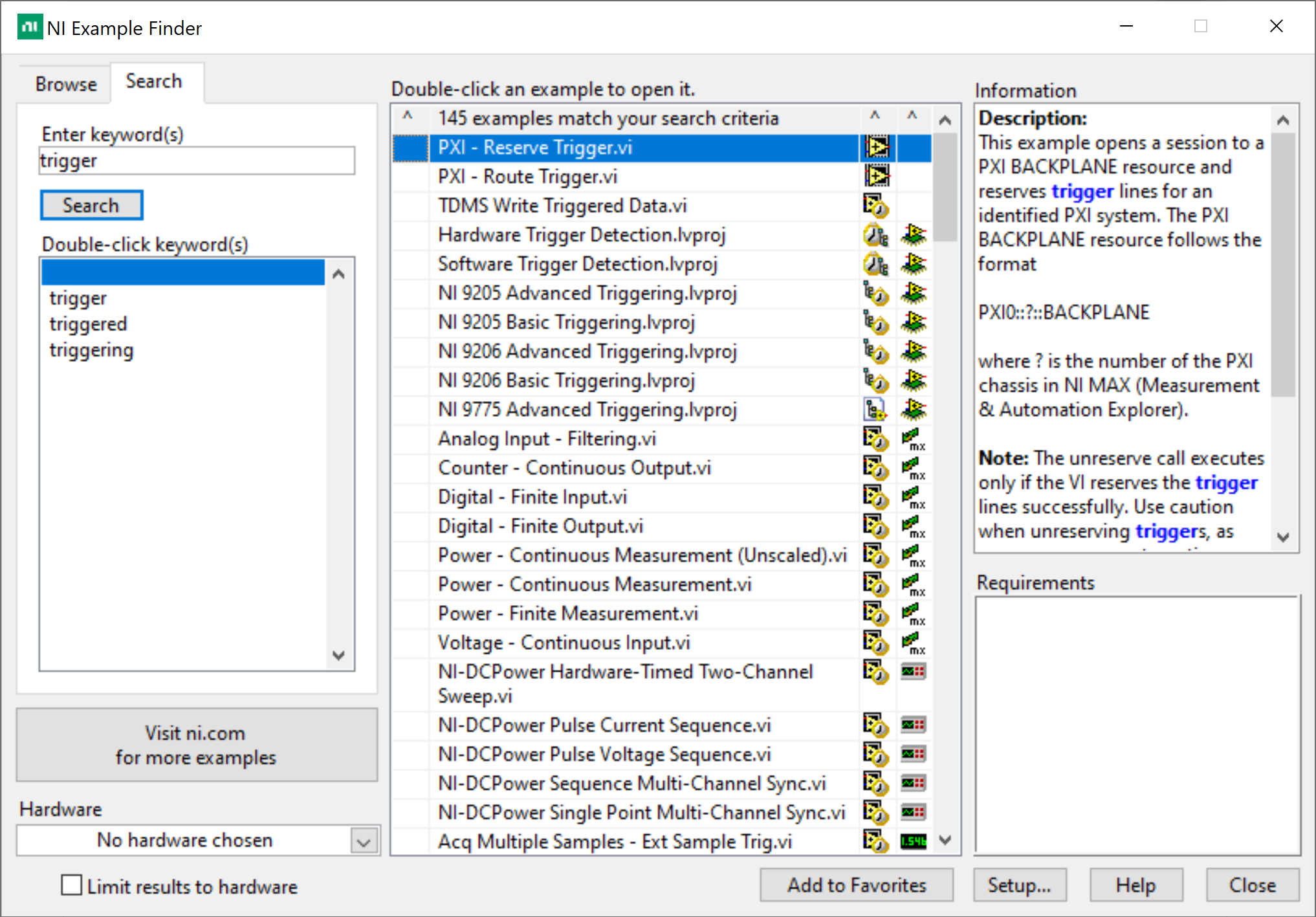Click the up arrow of the results list scrollbar
This screenshot has width=1316, height=917.
945,120
